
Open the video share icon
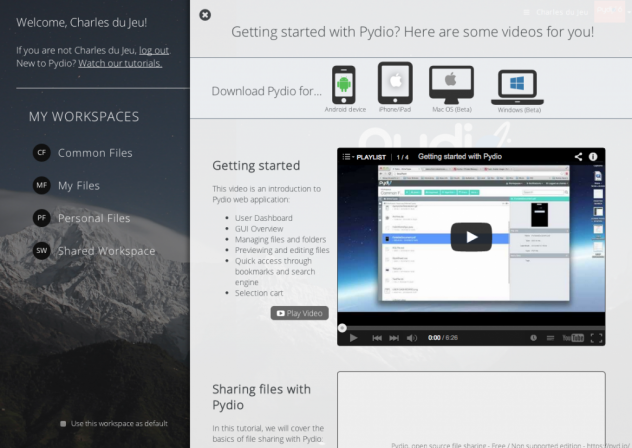pos(578,157)
